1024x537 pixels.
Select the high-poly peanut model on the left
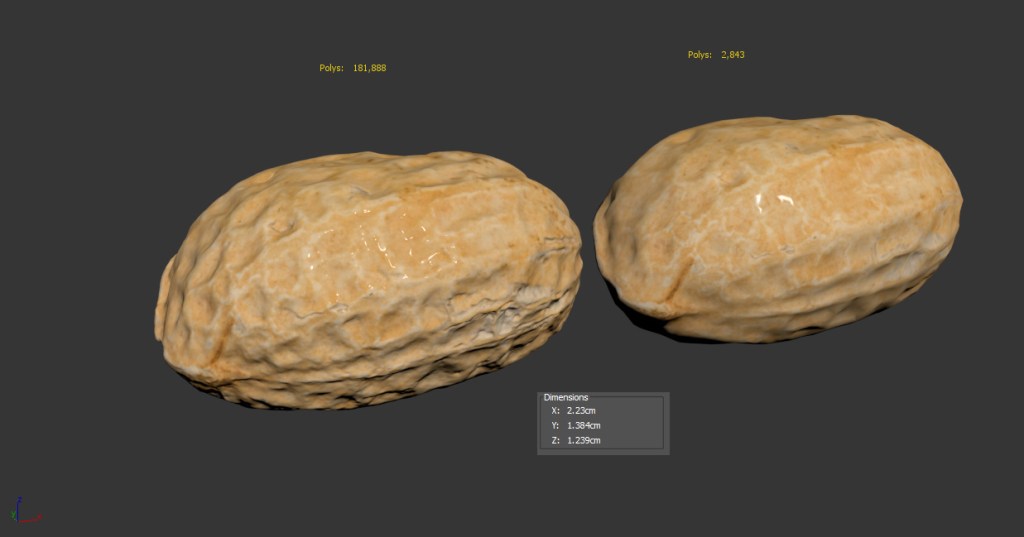pyautogui.click(x=370, y=280)
